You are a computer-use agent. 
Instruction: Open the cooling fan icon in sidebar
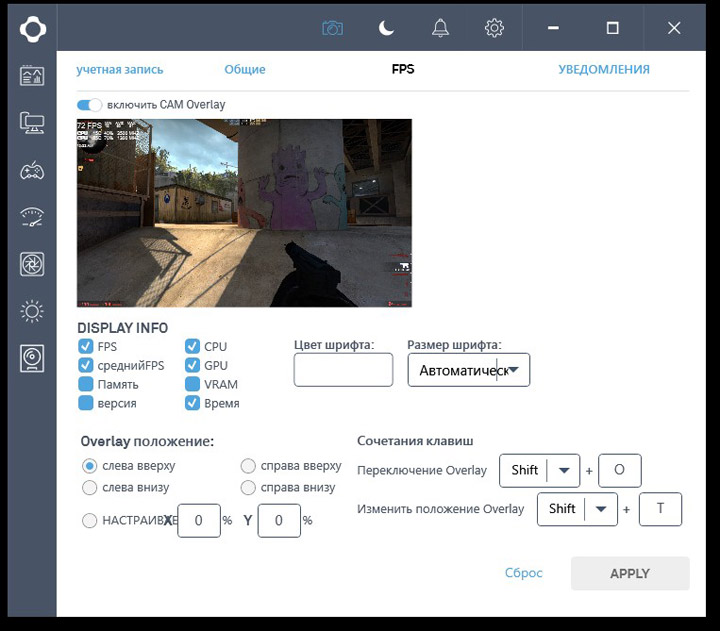(x=32, y=264)
